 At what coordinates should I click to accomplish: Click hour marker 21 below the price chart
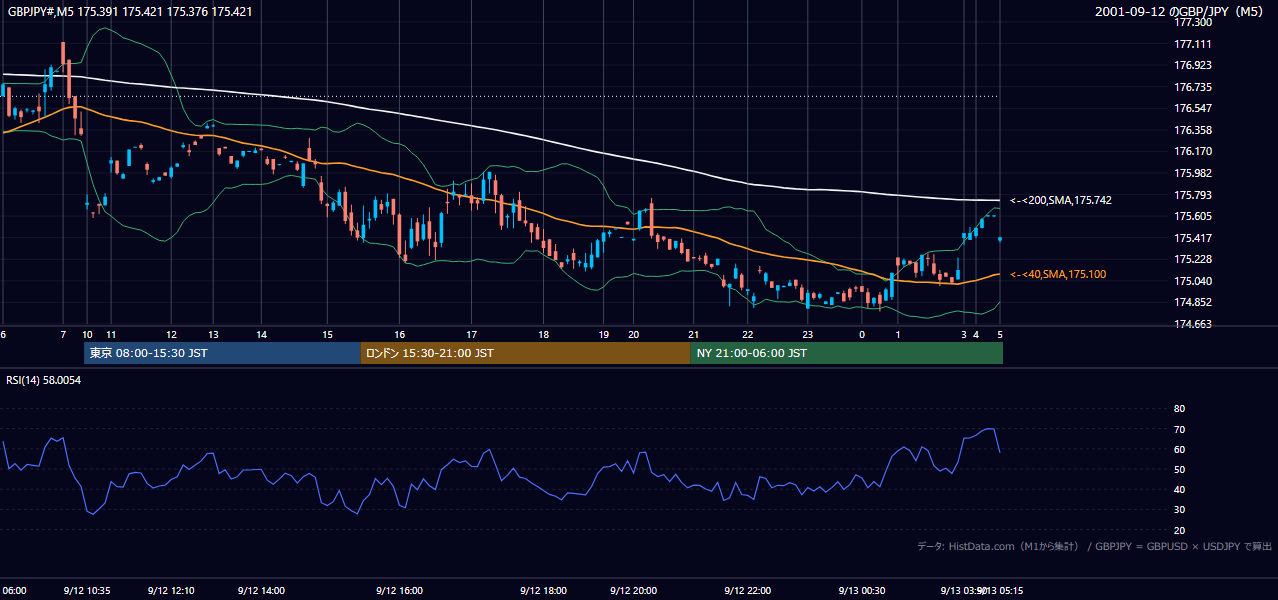(693, 334)
